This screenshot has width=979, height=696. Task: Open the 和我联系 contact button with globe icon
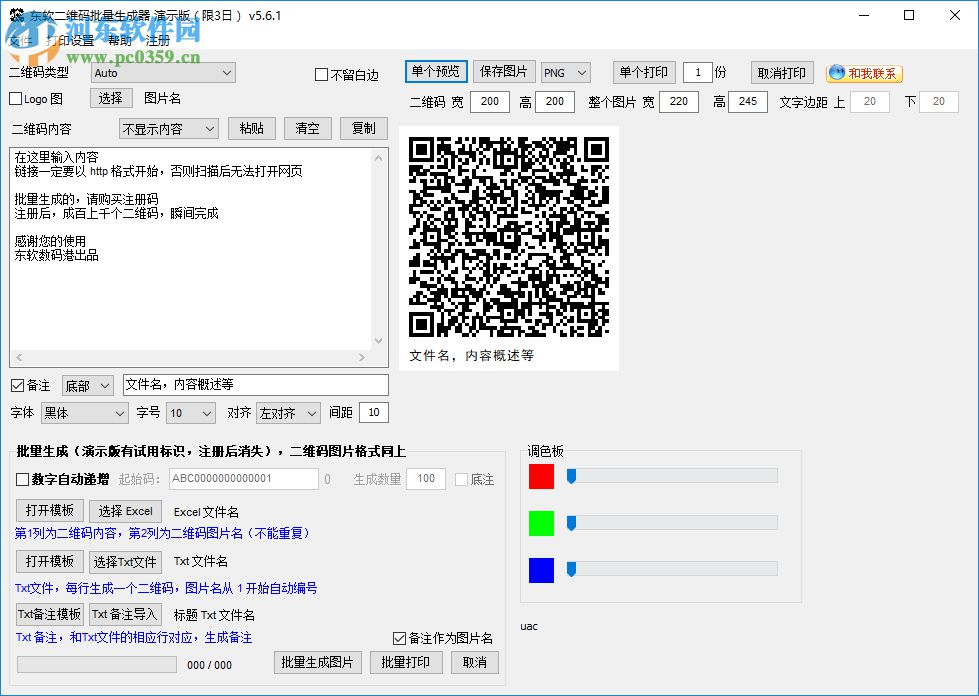(865, 72)
